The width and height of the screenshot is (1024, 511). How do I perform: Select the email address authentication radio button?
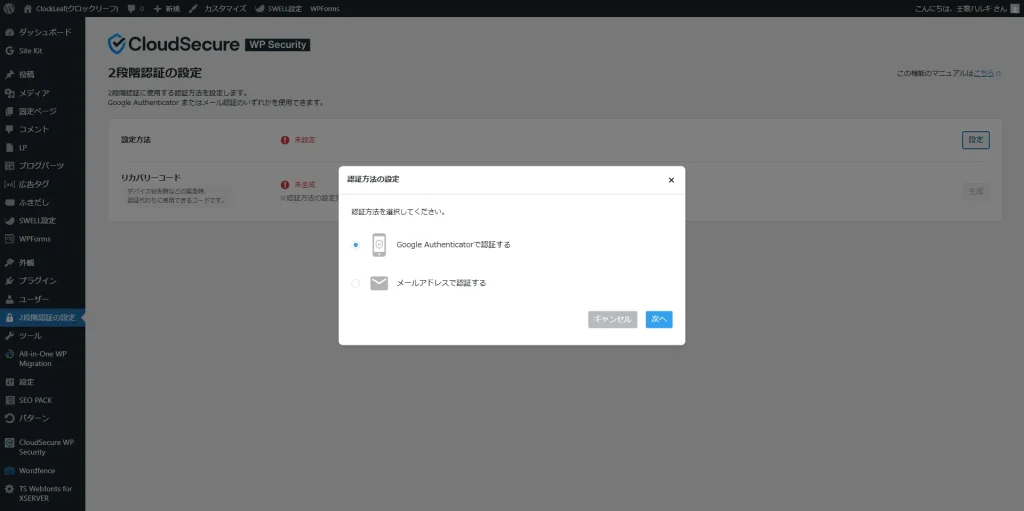[355, 283]
